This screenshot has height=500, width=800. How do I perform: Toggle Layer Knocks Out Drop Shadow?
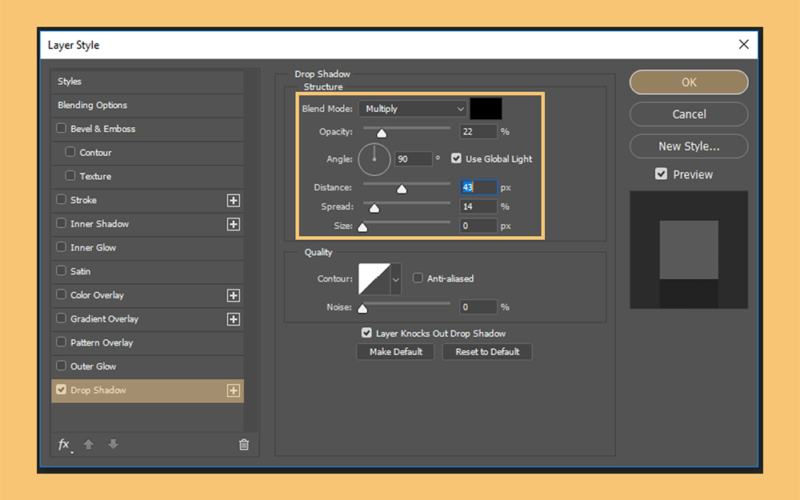tap(366, 333)
